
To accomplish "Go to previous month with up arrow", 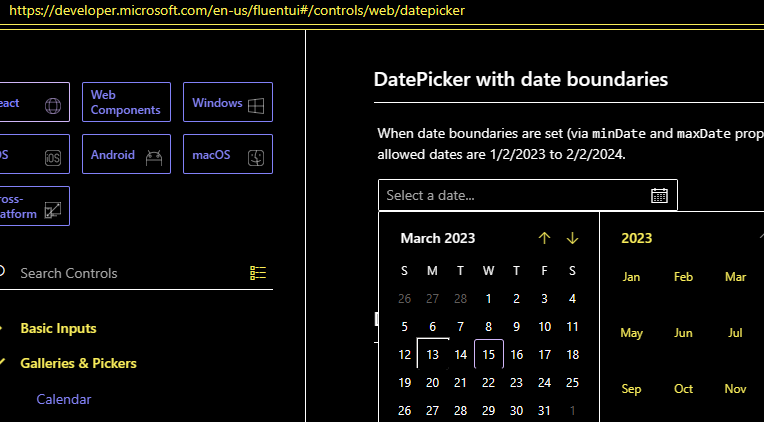I will pos(544,238).
